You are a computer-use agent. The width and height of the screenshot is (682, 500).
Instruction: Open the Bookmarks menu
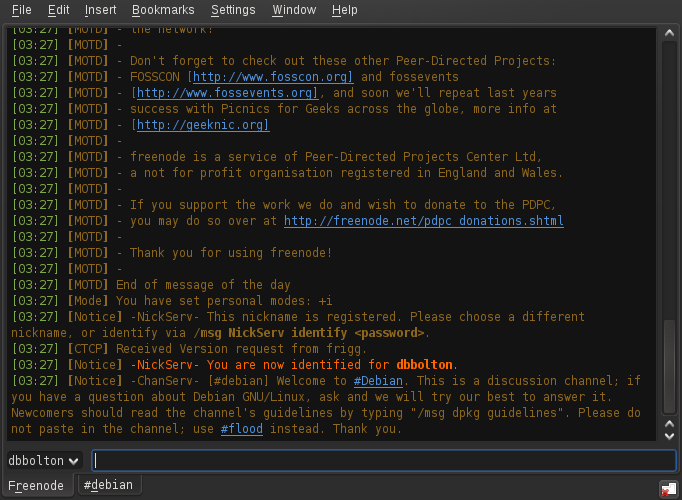coord(163,10)
